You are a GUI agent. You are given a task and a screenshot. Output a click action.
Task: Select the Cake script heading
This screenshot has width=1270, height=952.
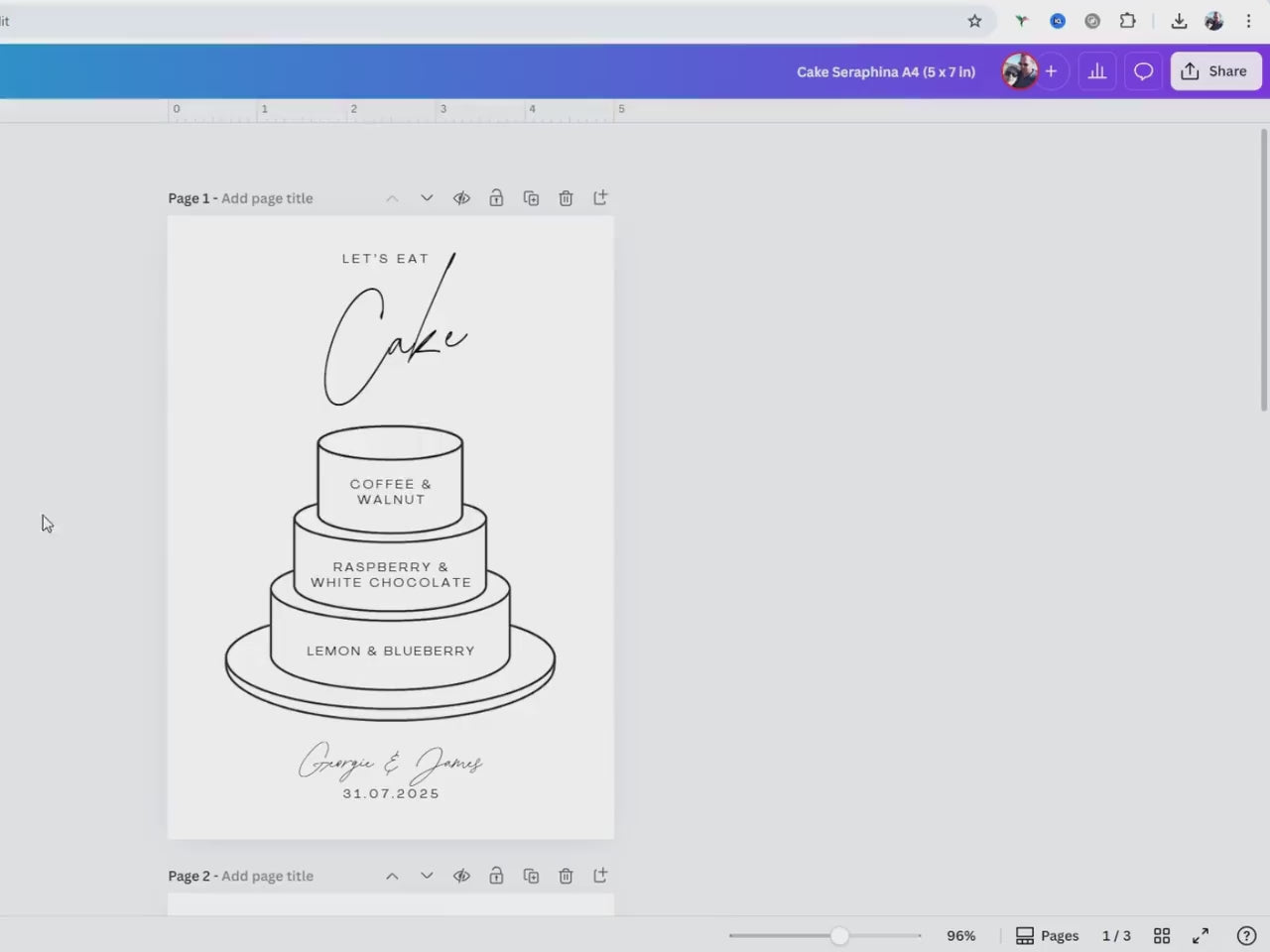[395, 330]
